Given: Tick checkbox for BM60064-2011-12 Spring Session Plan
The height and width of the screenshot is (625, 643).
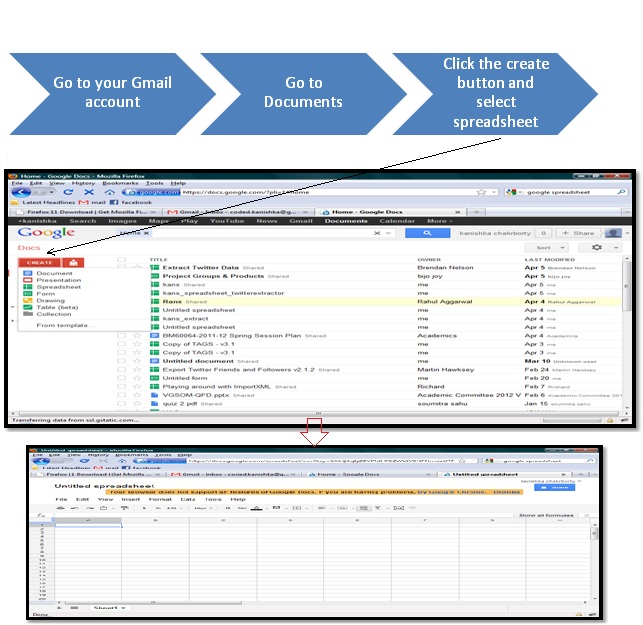Looking at the screenshot, I should click(121, 335).
